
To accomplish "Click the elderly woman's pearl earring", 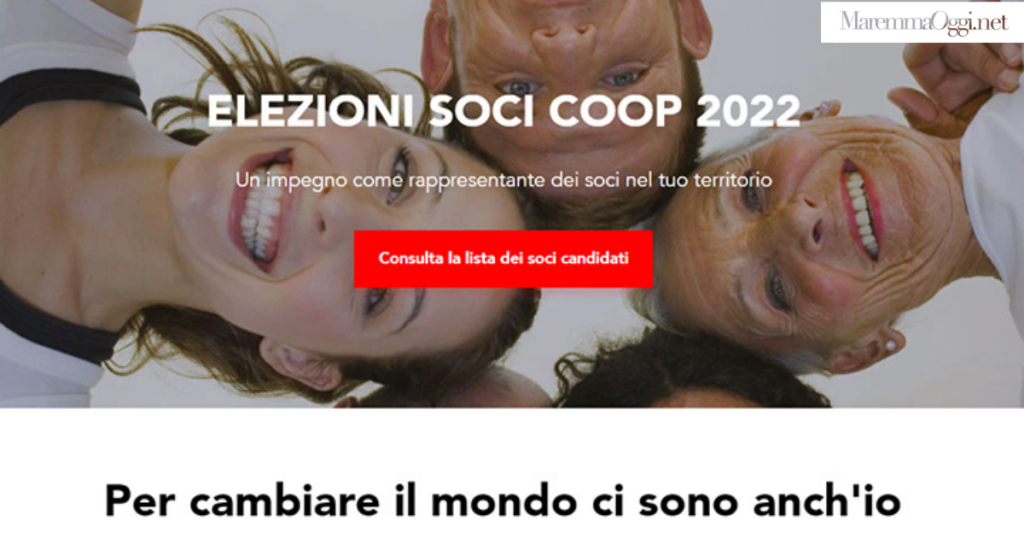I will pos(890,344).
